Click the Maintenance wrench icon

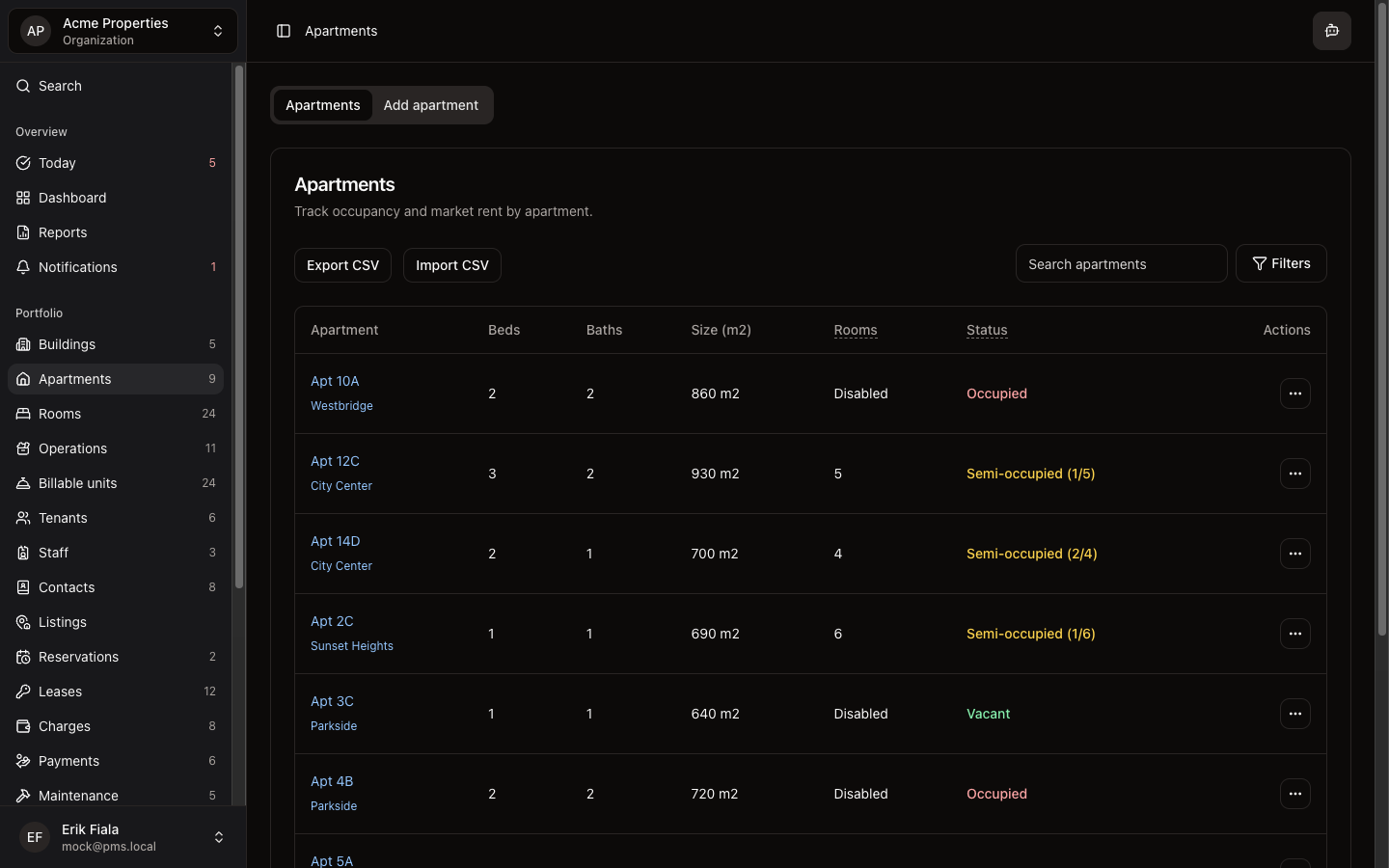(23, 796)
